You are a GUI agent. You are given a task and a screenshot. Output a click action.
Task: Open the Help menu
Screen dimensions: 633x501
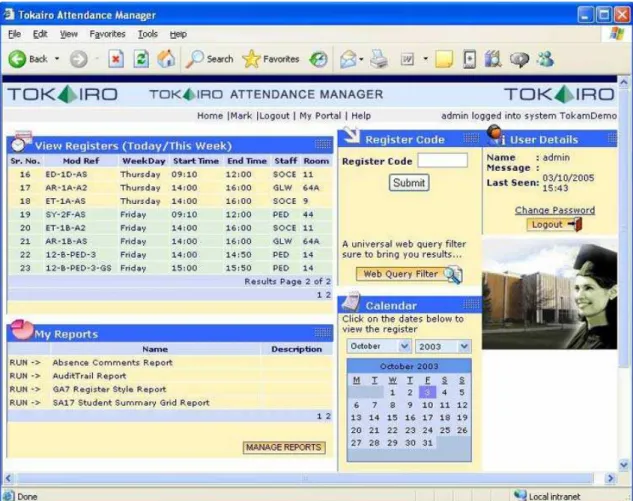[178, 34]
